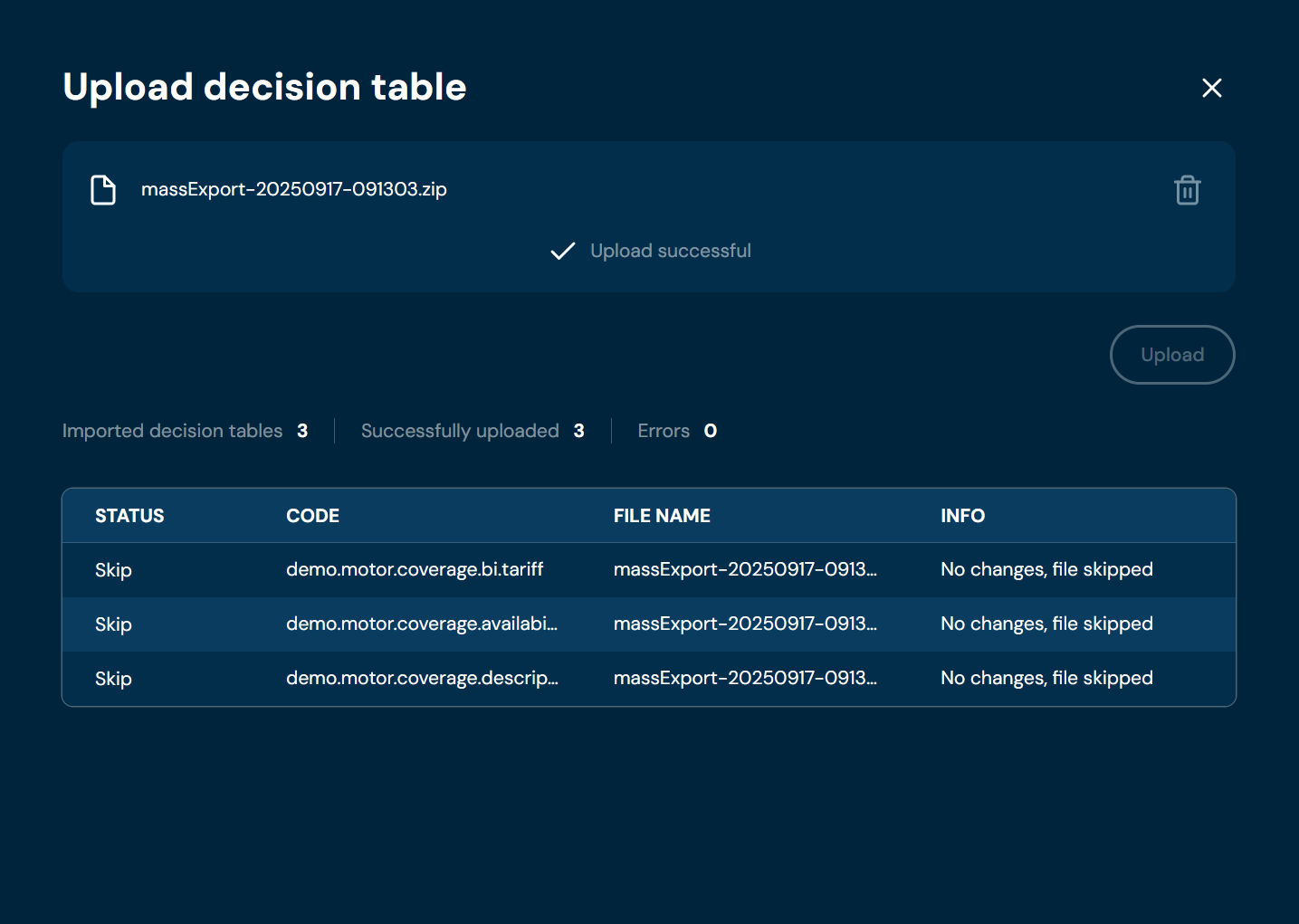Click Skip status in the first table row
Image resolution: width=1299 pixels, height=924 pixels.
[113, 570]
